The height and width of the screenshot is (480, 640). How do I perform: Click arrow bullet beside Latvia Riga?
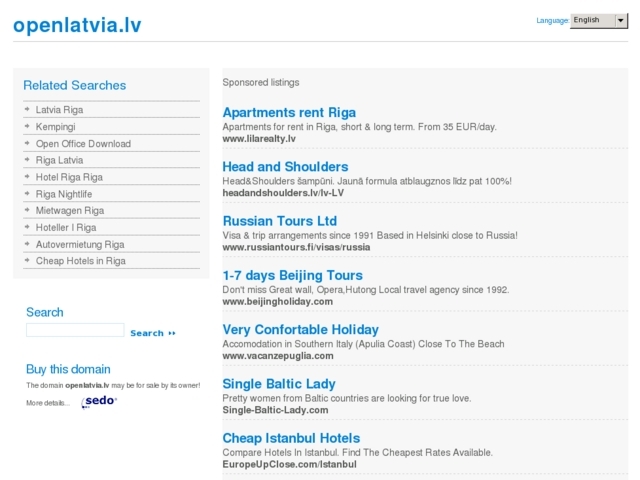pyautogui.click(x=27, y=109)
